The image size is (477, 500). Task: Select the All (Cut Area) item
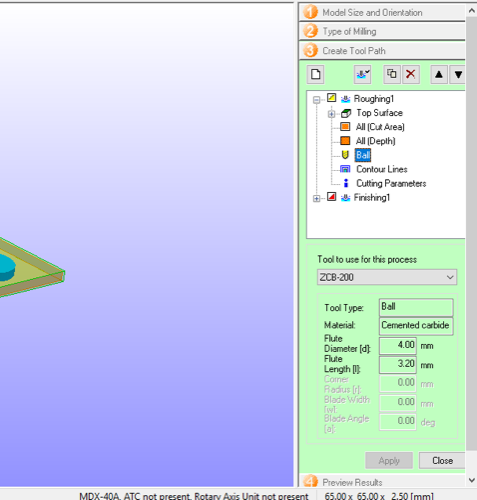pyautogui.click(x=380, y=127)
